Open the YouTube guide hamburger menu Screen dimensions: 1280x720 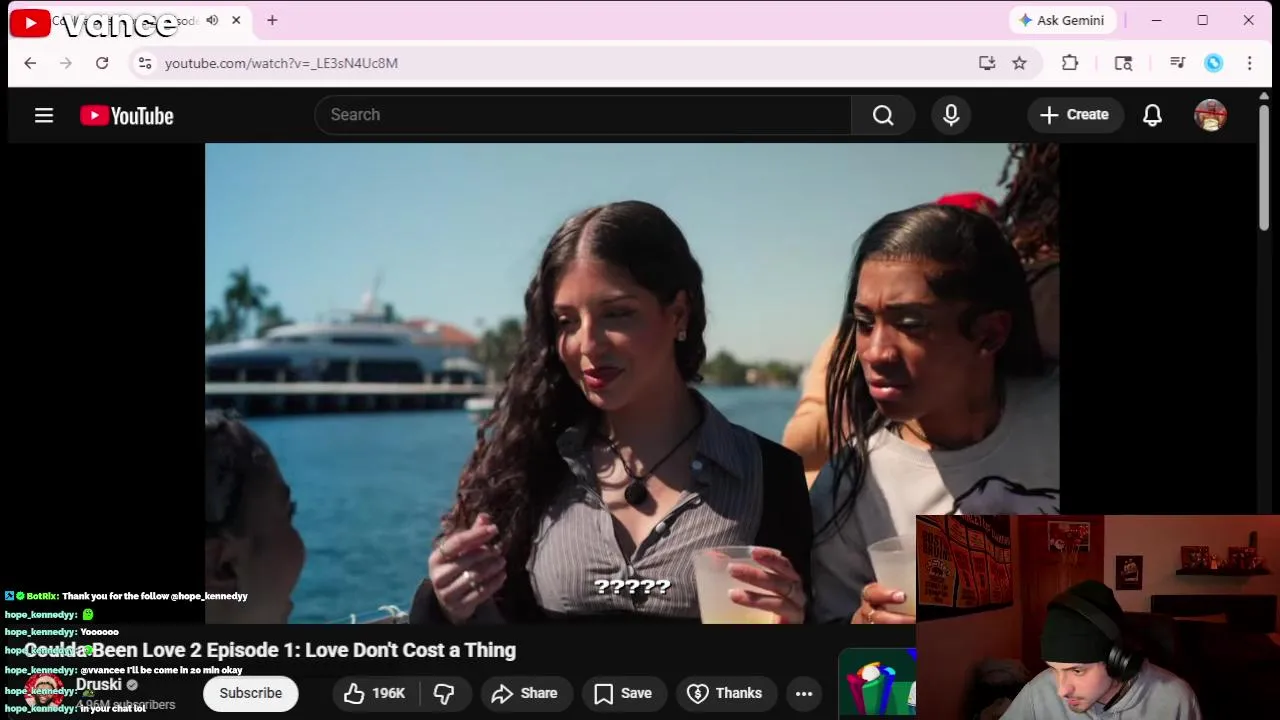click(x=44, y=115)
